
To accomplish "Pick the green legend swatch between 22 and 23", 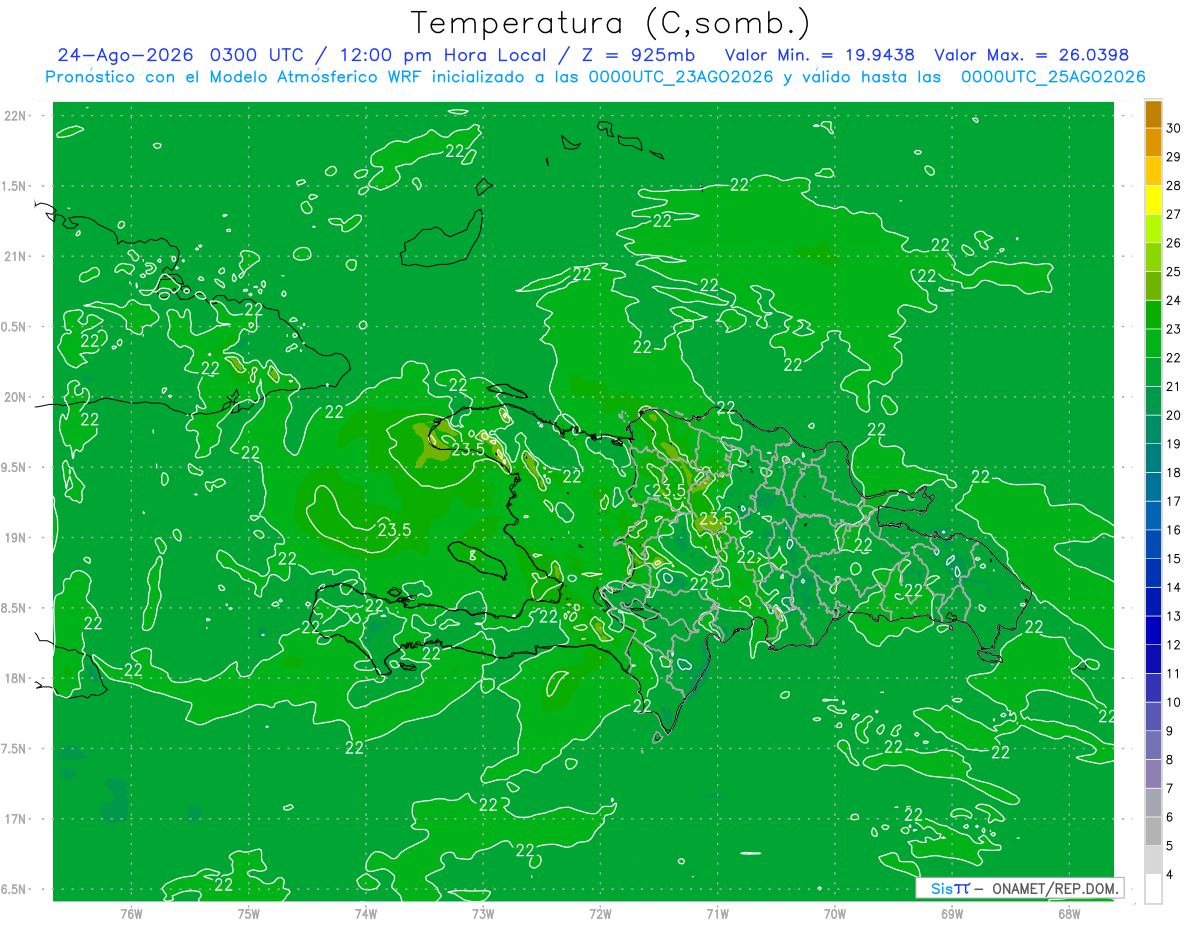I will [1153, 343].
